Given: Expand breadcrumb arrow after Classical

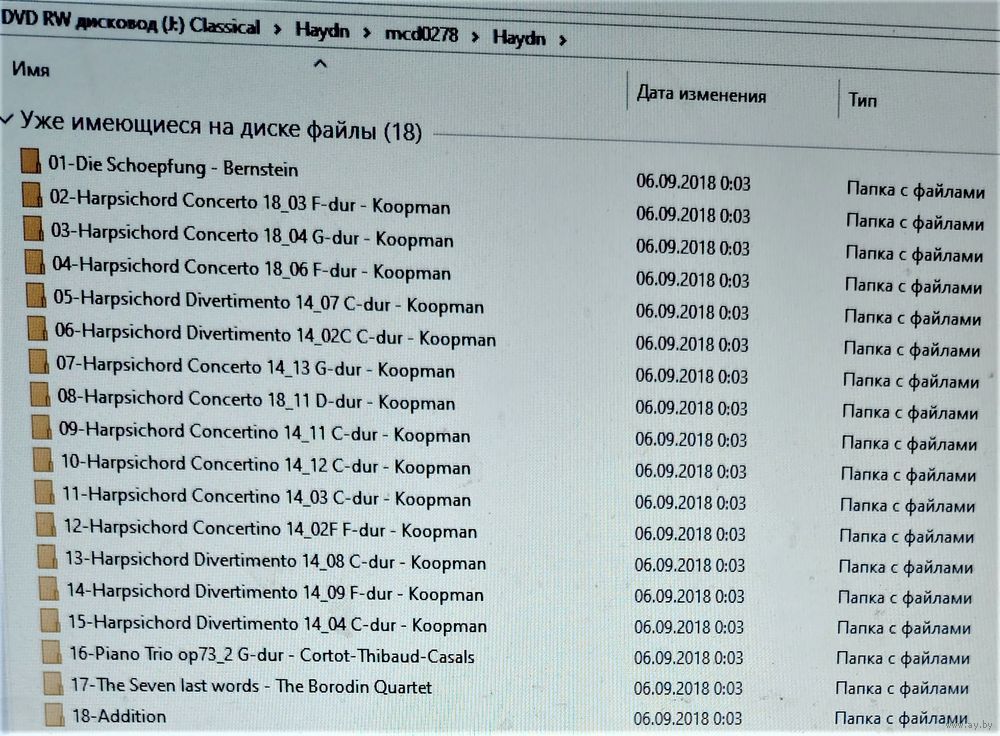Looking at the screenshot, I should click(x=277, y=29).
